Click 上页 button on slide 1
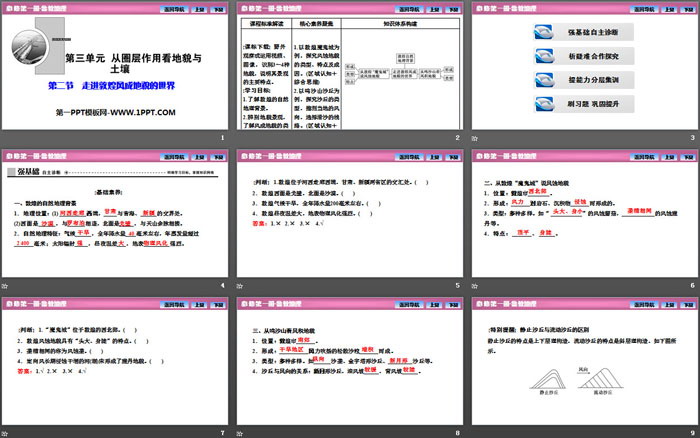Viewport: 700px width, 438px height. tap(199, 9)
